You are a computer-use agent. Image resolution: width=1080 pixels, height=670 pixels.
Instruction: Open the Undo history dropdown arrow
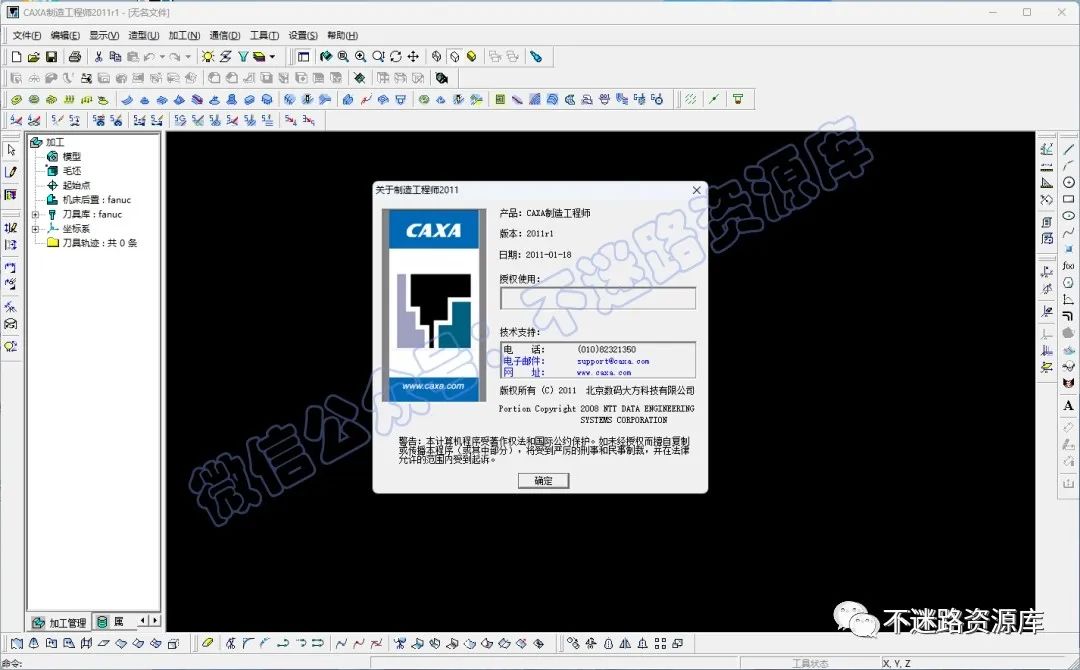pyautogui.click(x=162, y=56)
